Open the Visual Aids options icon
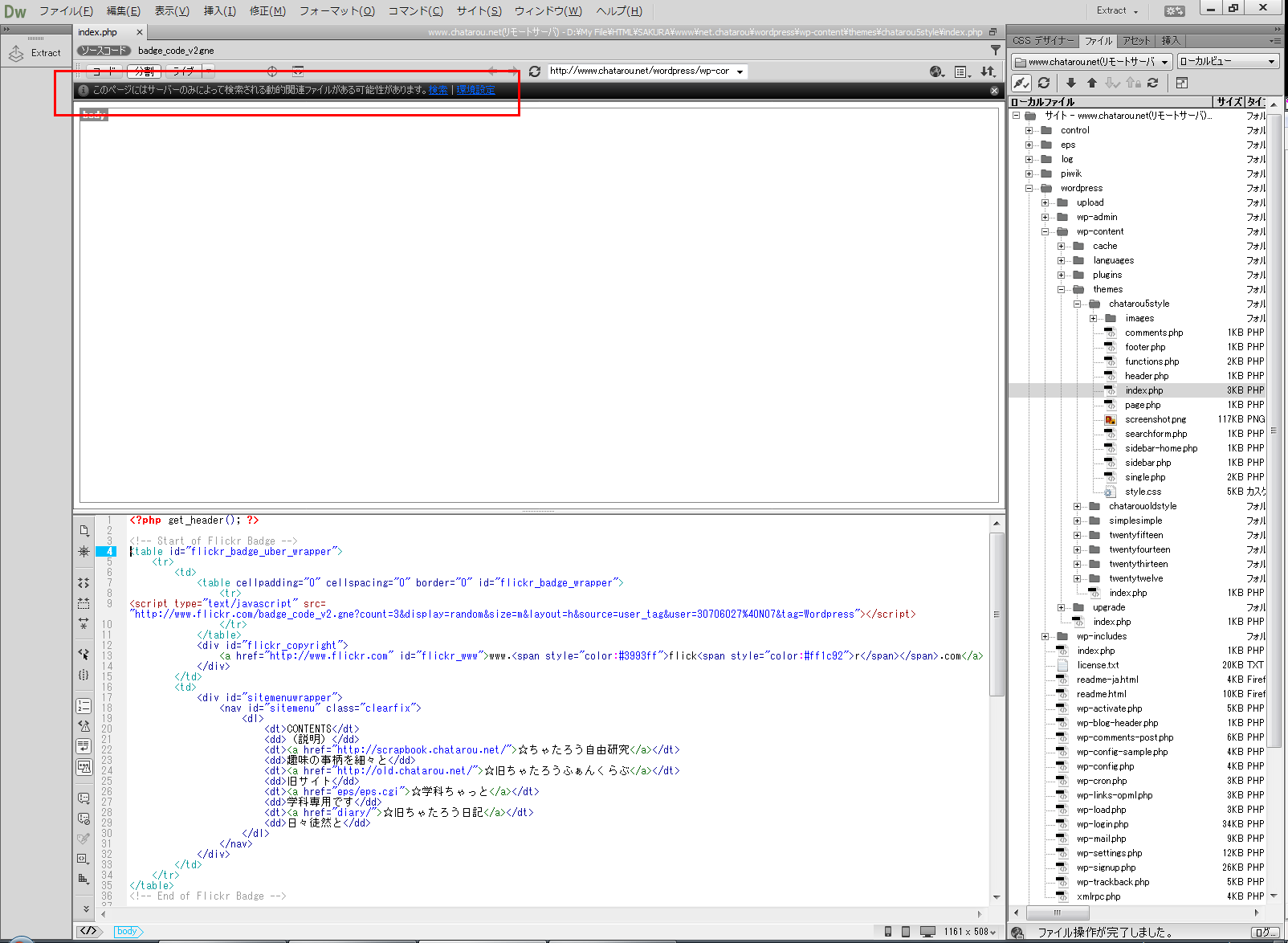This screenshot has height=943, width=1288. tap(963, 71)
